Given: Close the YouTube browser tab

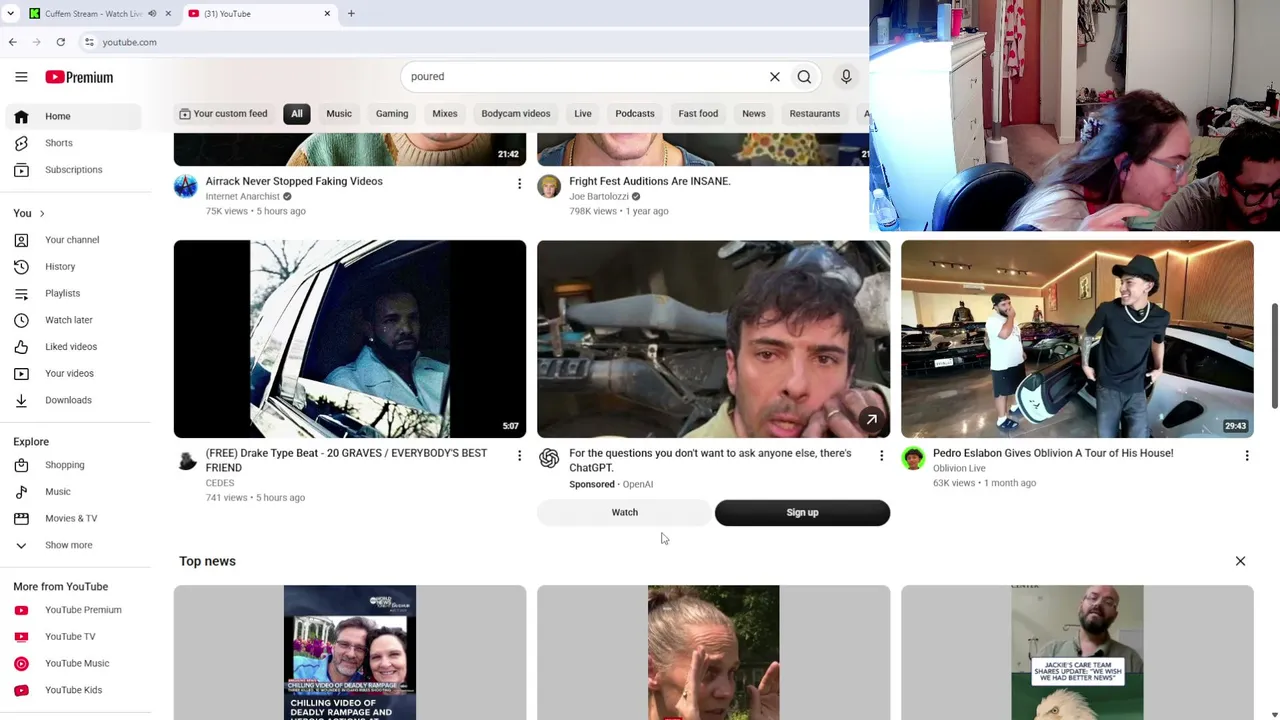Looking at the screenshot, I should tap(327, 14).
